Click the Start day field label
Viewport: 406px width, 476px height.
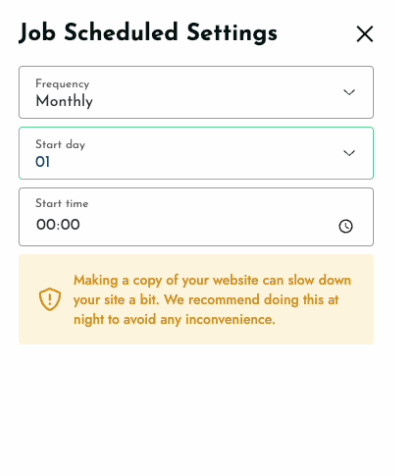(60, 145)
